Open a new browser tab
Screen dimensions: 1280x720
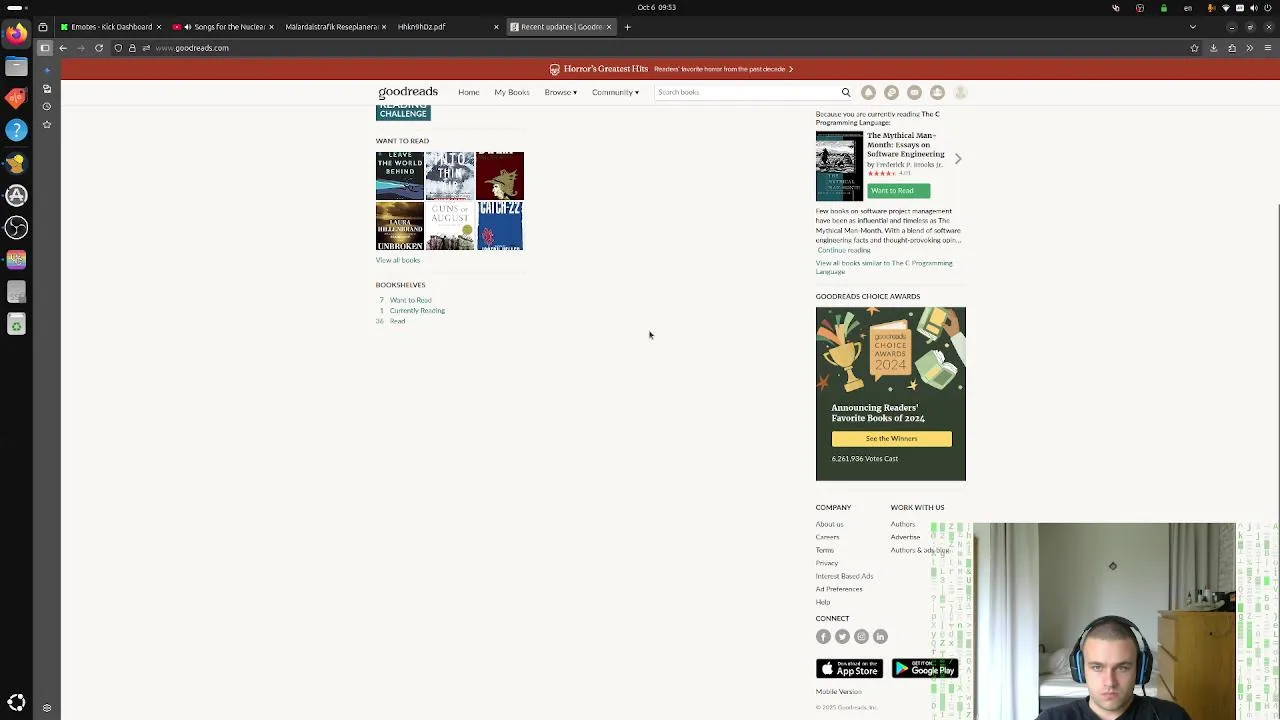[x=628, y=27]
